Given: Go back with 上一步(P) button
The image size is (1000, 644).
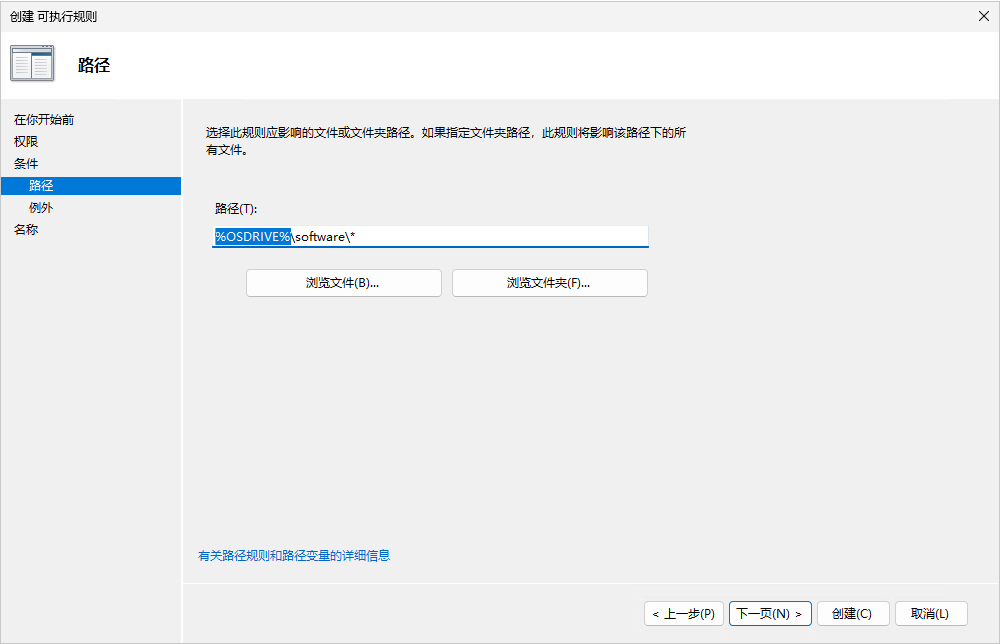Looking at the screenshot, I should (x=684, y=614).
